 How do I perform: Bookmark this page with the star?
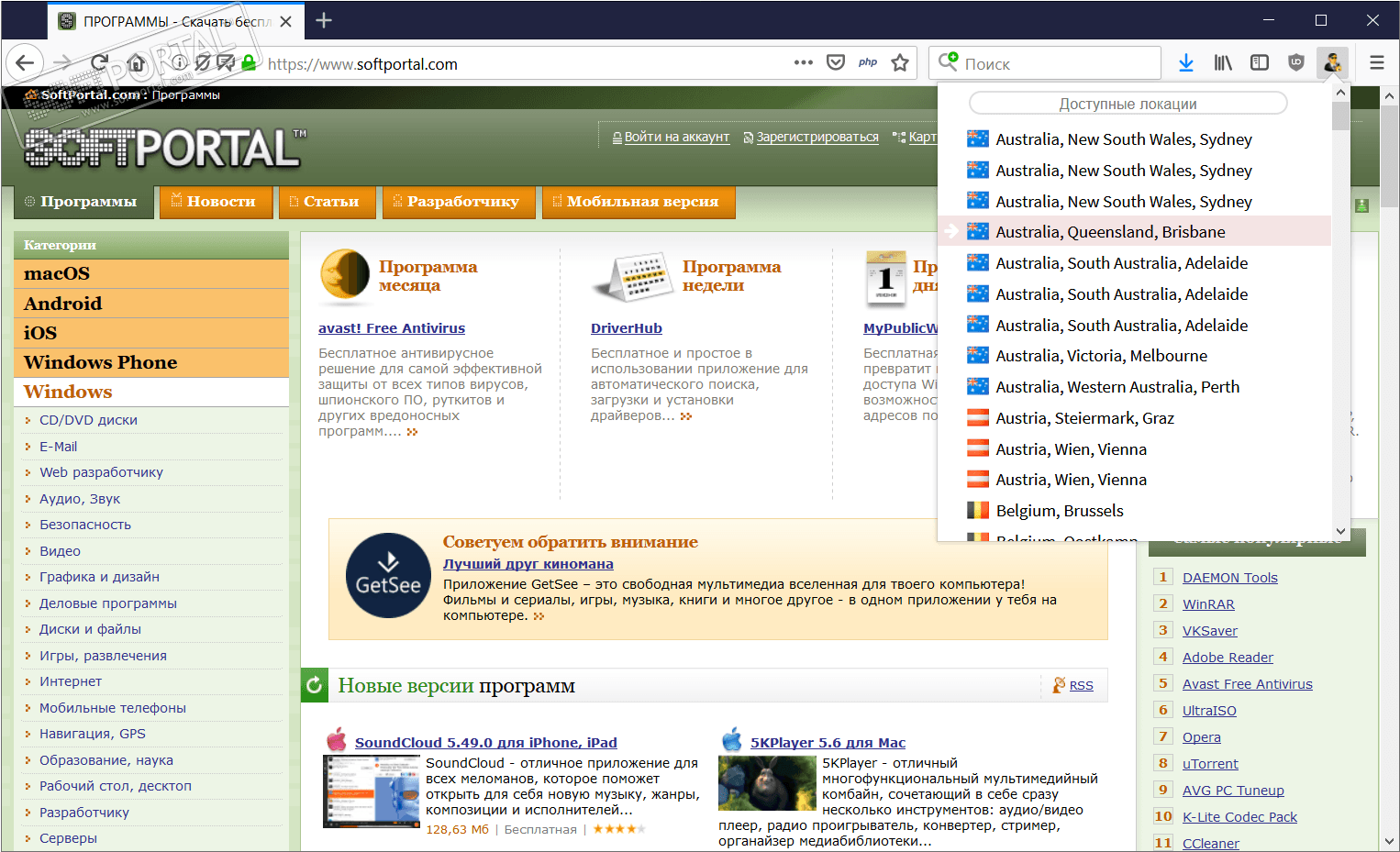coord(900,62)
